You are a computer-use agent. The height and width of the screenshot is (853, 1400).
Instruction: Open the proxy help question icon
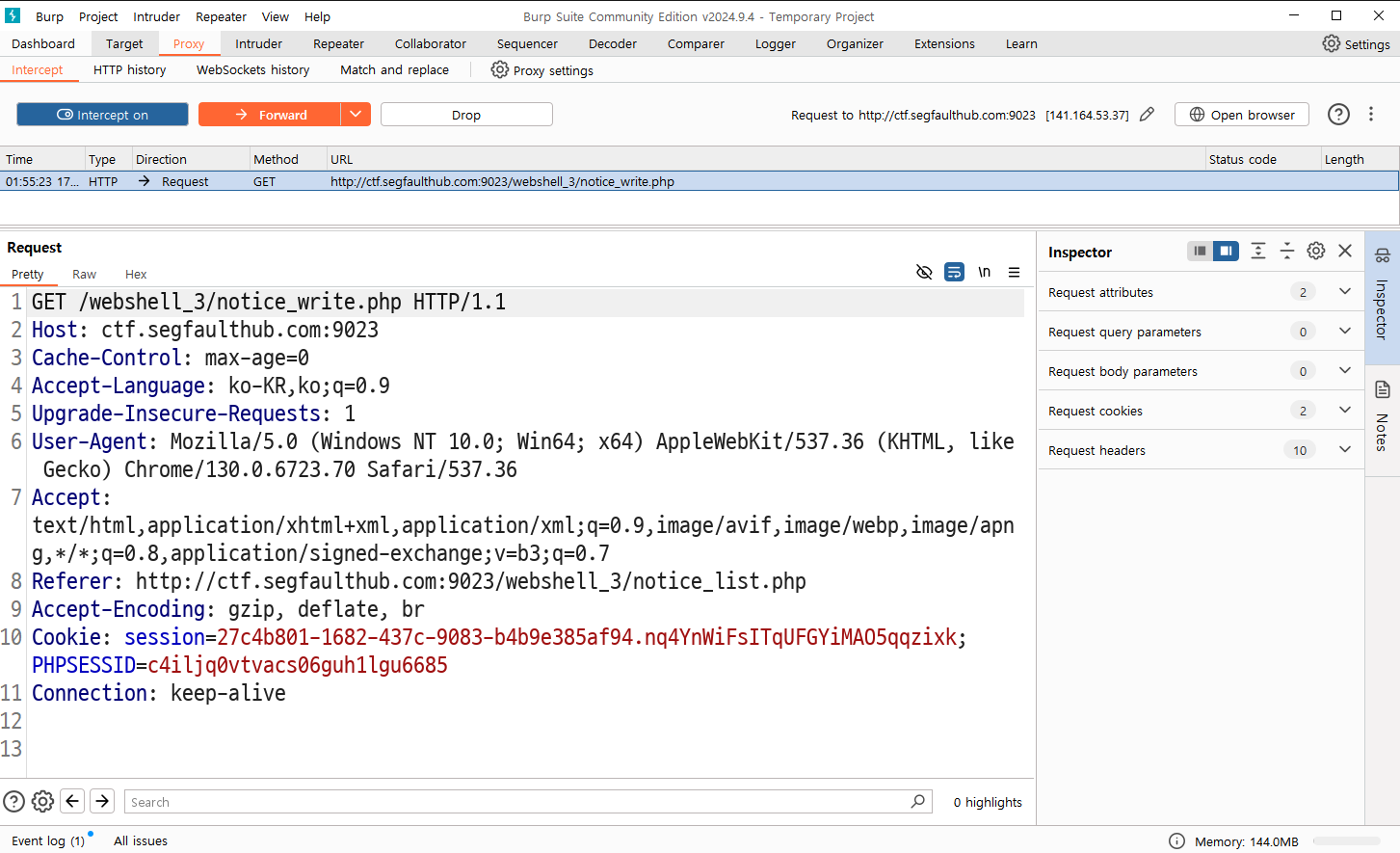[1338, 114]
